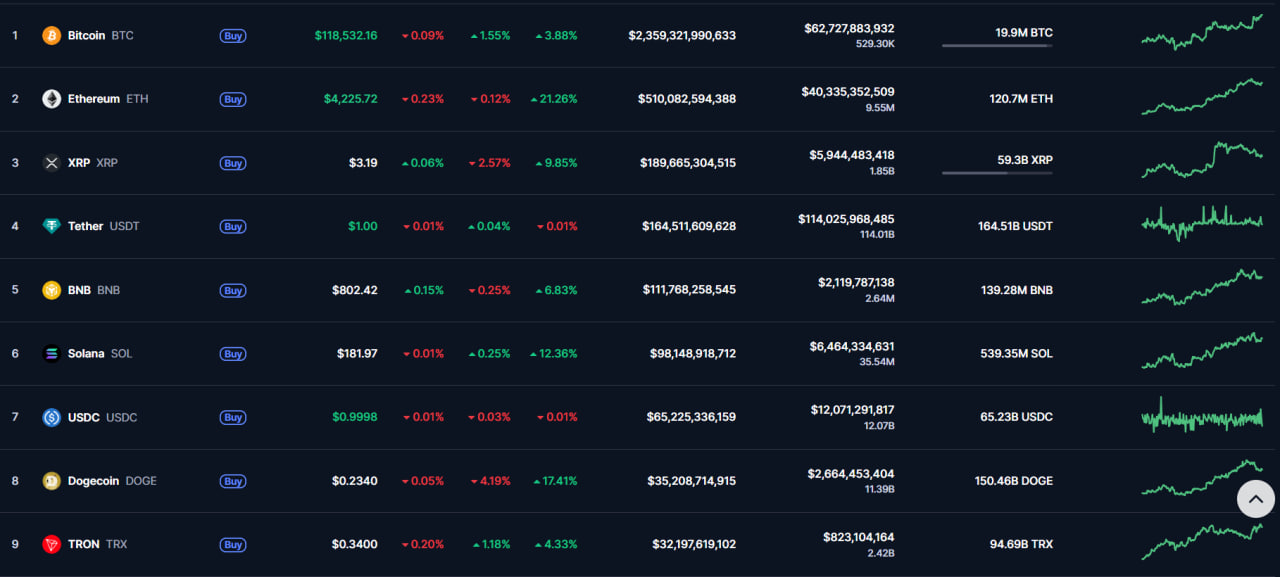Open TRON 7-day price chart
This screenshot has width=1280, height=577.
1202,541
